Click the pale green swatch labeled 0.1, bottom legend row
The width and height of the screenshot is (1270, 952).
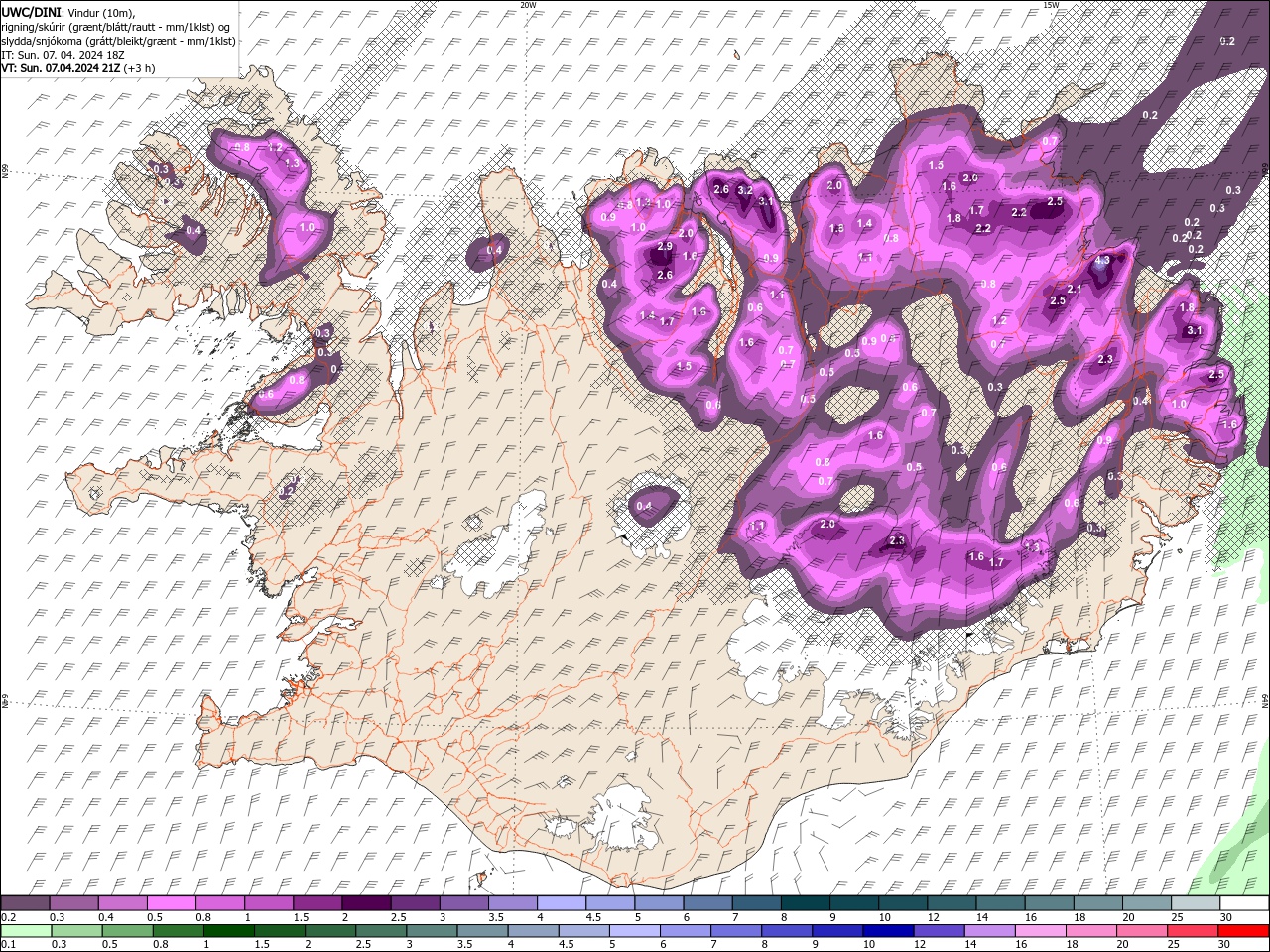click(x=26, y=931)
